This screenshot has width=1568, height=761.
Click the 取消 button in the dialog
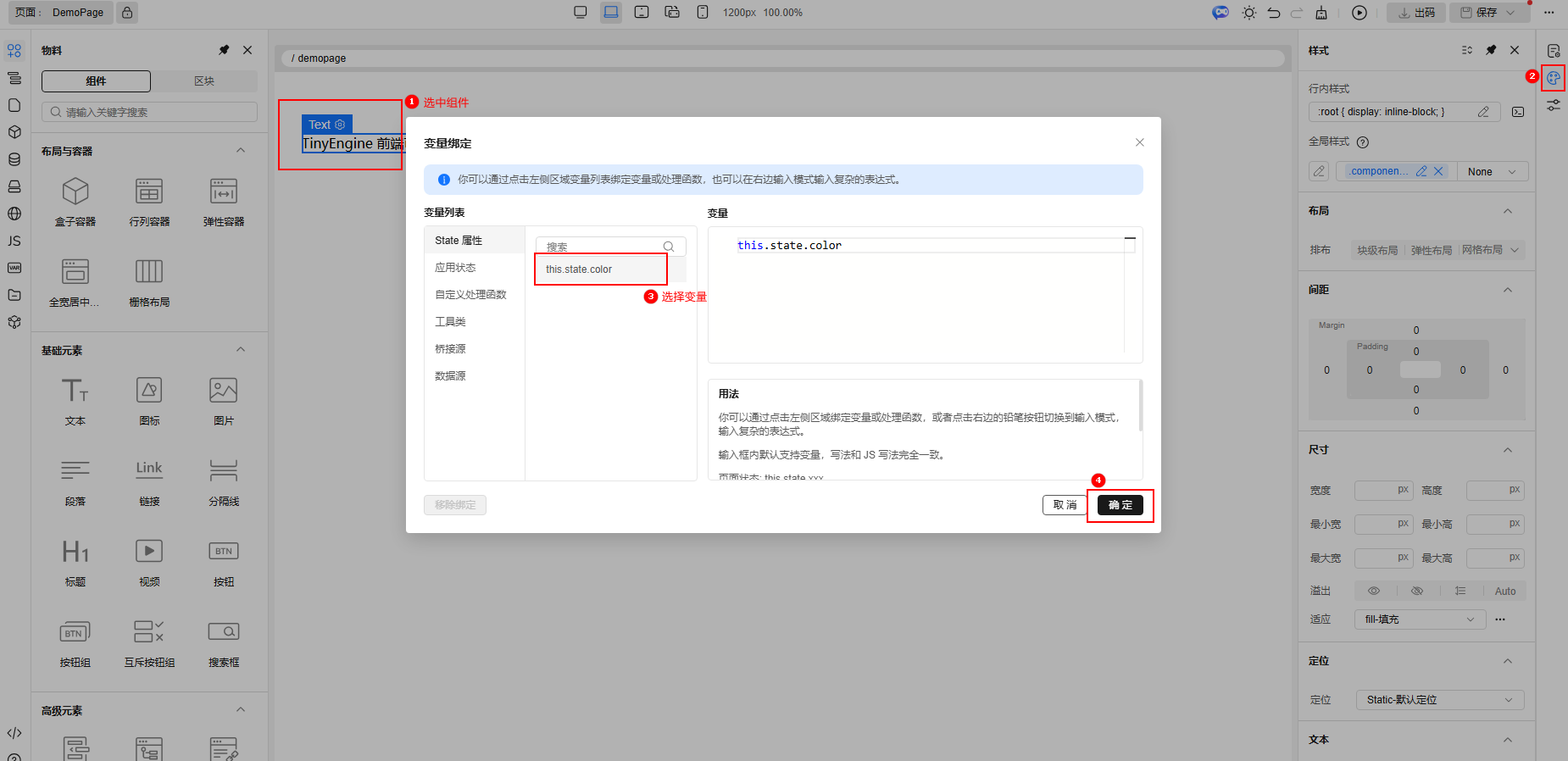tap(1065, 505)
